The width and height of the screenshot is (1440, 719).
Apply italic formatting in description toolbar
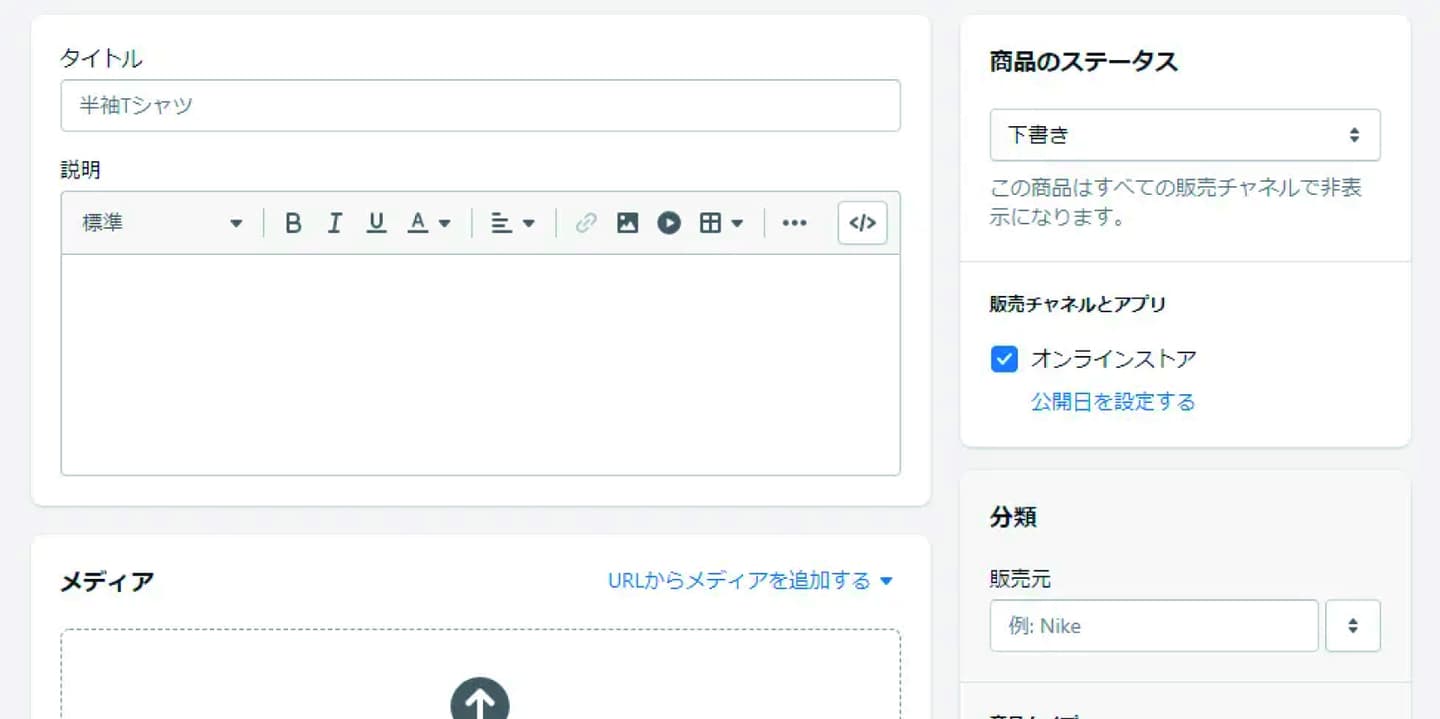click(x=334, y=223)
